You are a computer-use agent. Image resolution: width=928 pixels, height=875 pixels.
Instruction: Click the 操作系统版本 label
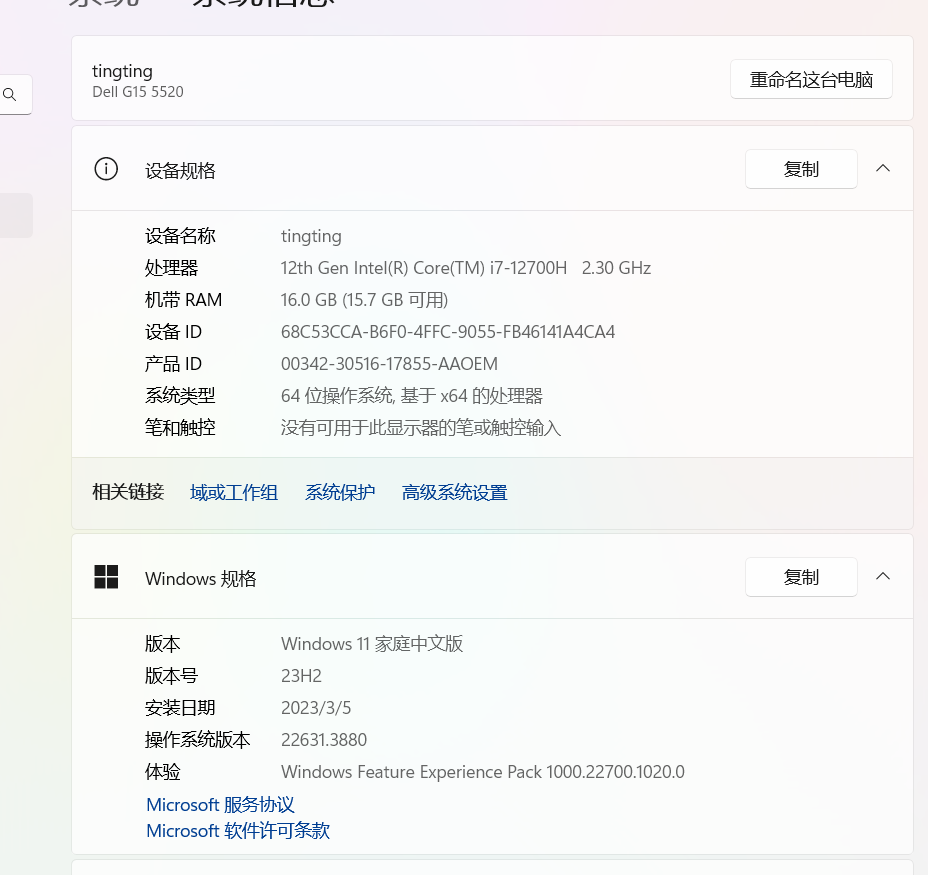coord(198,739)
